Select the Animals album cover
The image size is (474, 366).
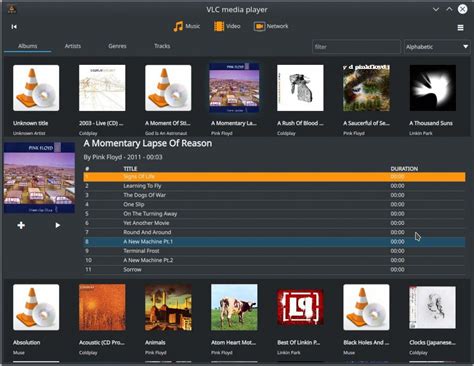pyautogui.click(x=168, y=307)
